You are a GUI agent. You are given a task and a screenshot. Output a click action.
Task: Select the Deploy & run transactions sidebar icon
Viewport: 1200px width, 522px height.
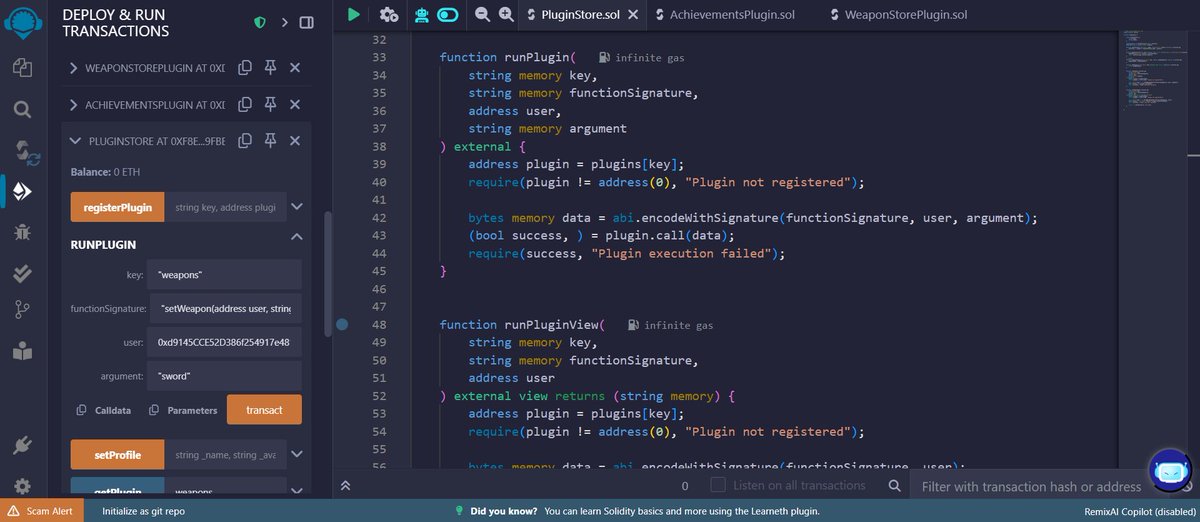(21, 191)
